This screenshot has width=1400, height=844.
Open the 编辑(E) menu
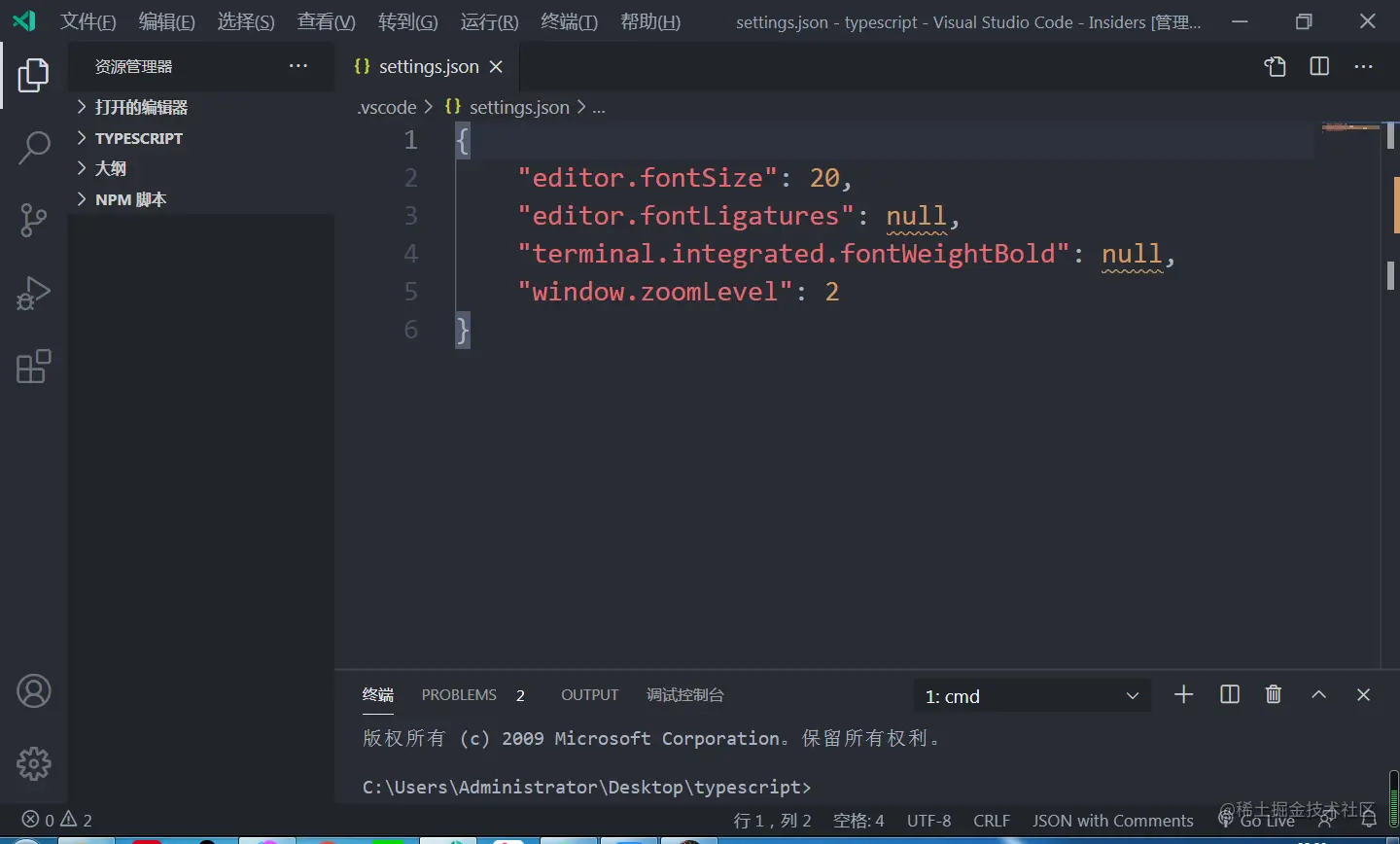tap(166, 21)
